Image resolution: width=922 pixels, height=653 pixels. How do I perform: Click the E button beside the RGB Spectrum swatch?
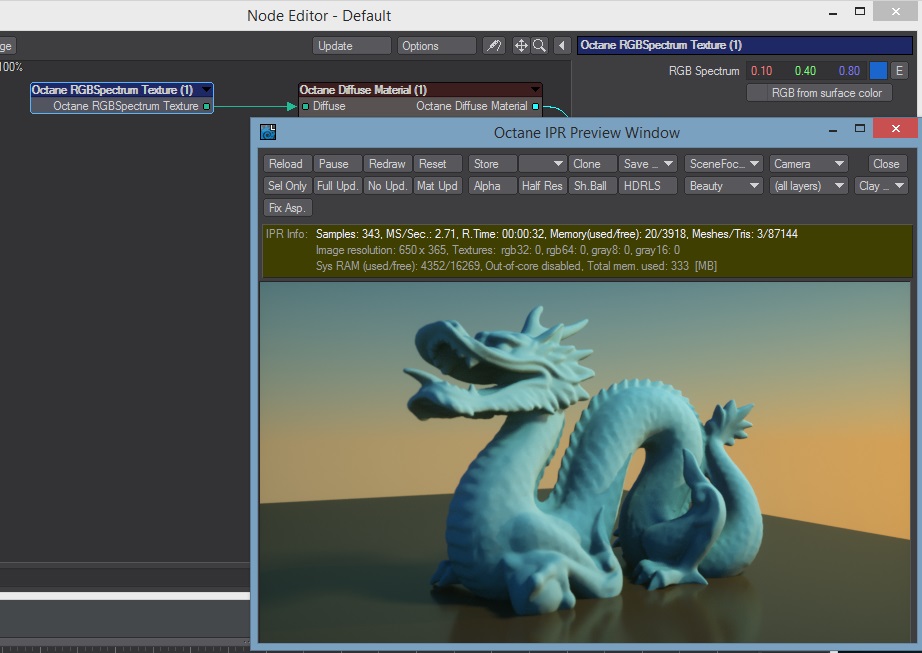899,71
